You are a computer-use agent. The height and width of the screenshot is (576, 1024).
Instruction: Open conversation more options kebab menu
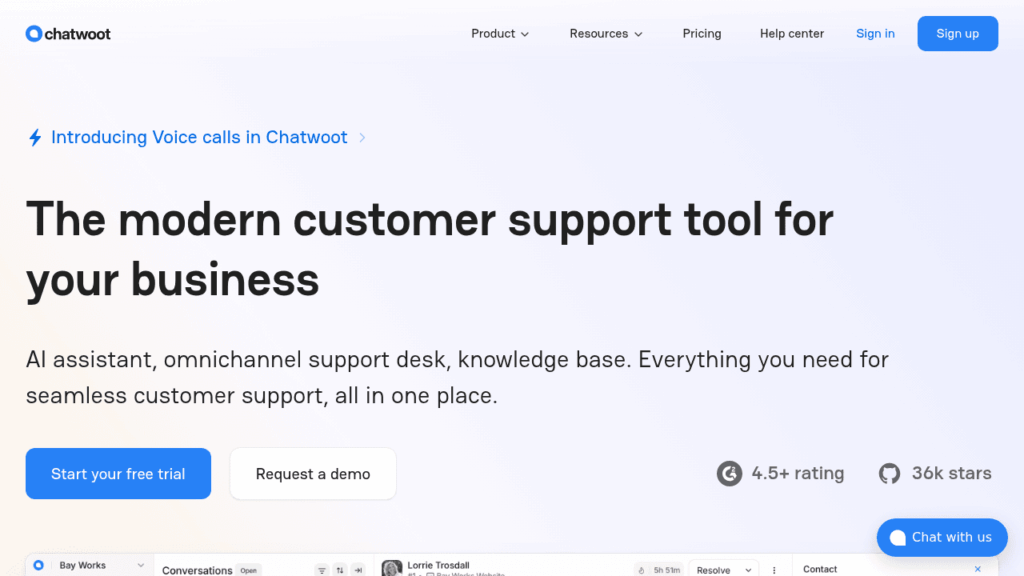coord(774,570)
